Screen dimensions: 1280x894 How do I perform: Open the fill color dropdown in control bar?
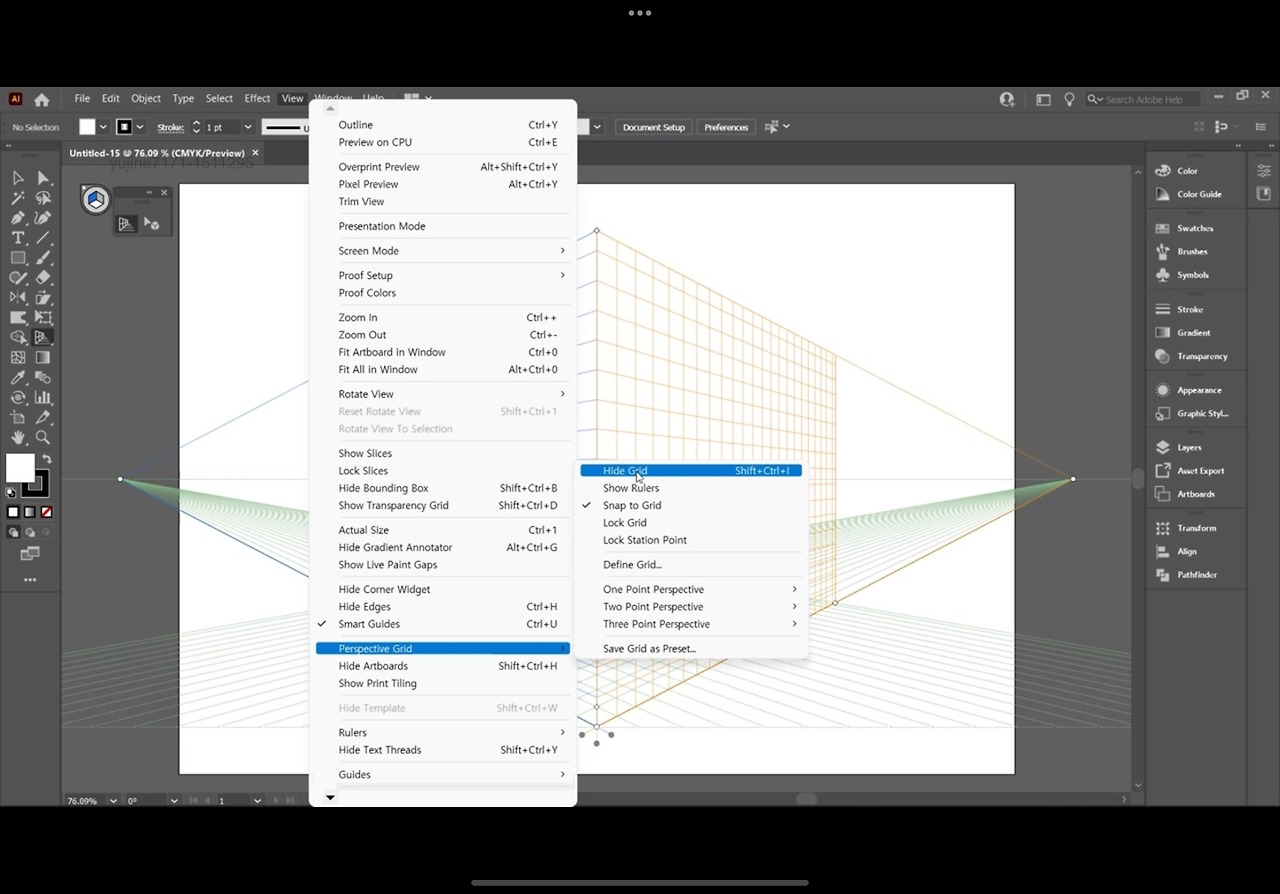[102, 127]
